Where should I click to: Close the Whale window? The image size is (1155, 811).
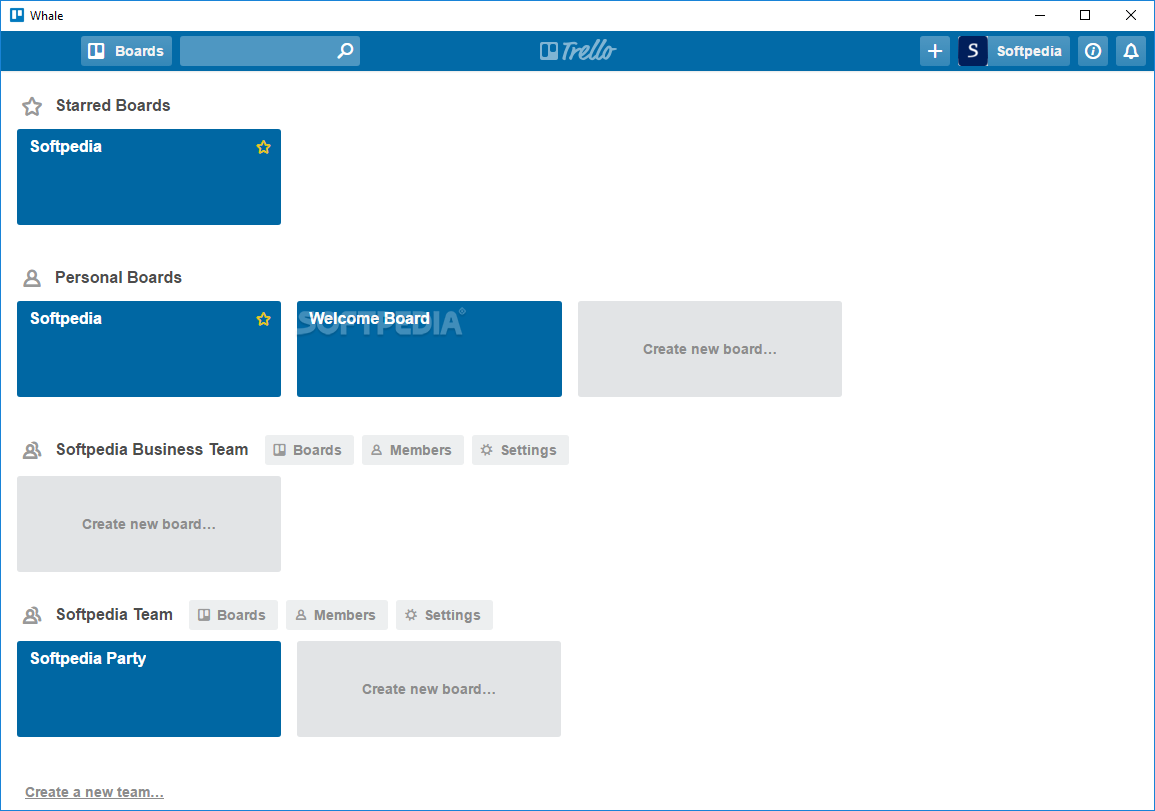(1131, 15)
